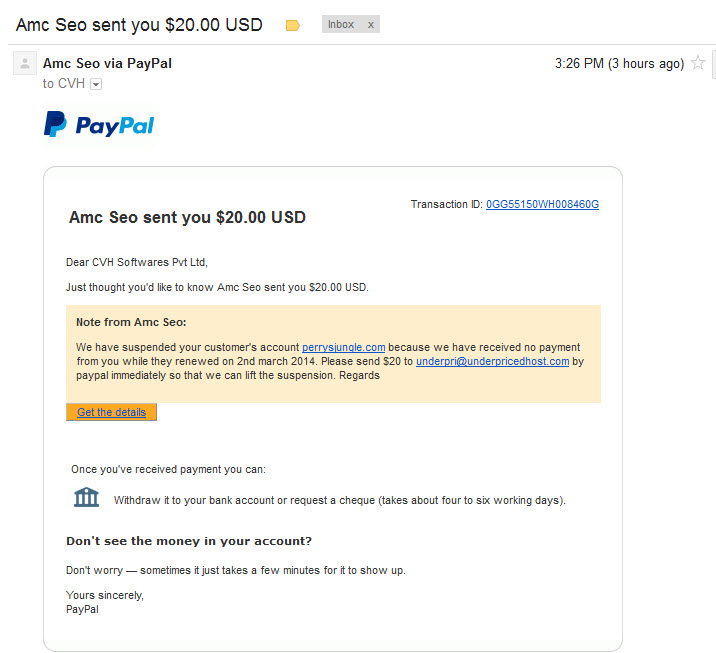Click the Get the details button
Screen dimensions: 716x653
111,412
